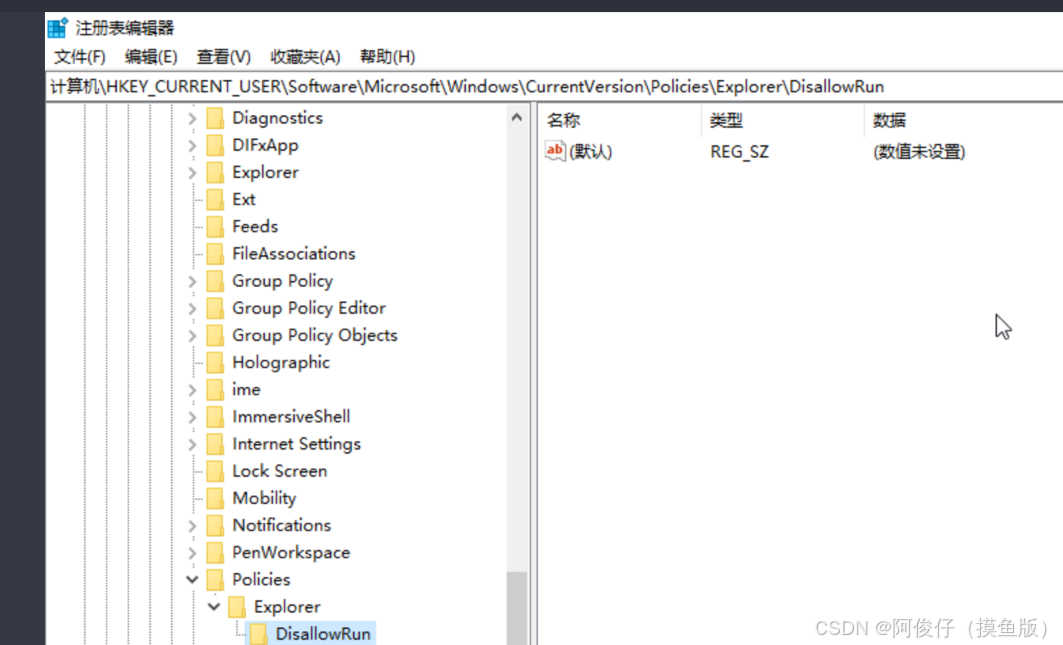Open the 查看(V) menu
The width and height of the screenshot is (1063, 645).
(222, 56)
